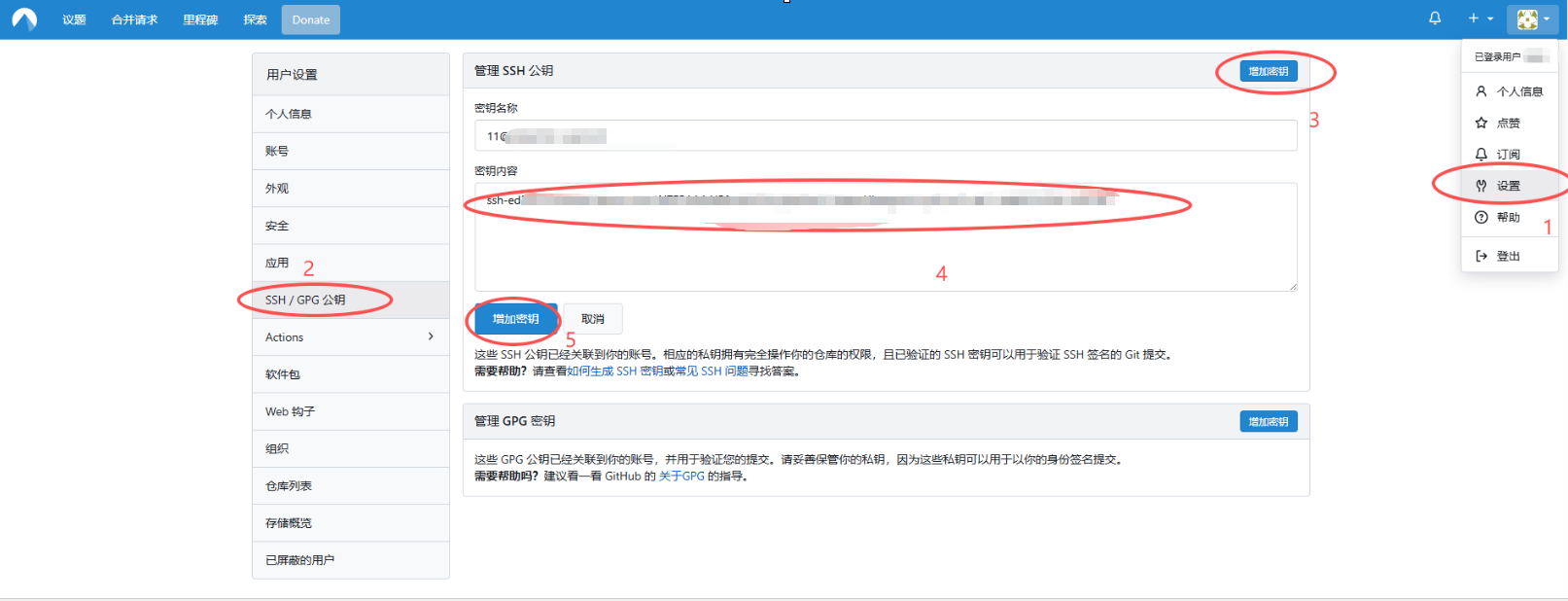Select 仓库列表 in the settings sidebar
The height and width of the screenshot is (601, 1568).
click(x=351, y=485)
